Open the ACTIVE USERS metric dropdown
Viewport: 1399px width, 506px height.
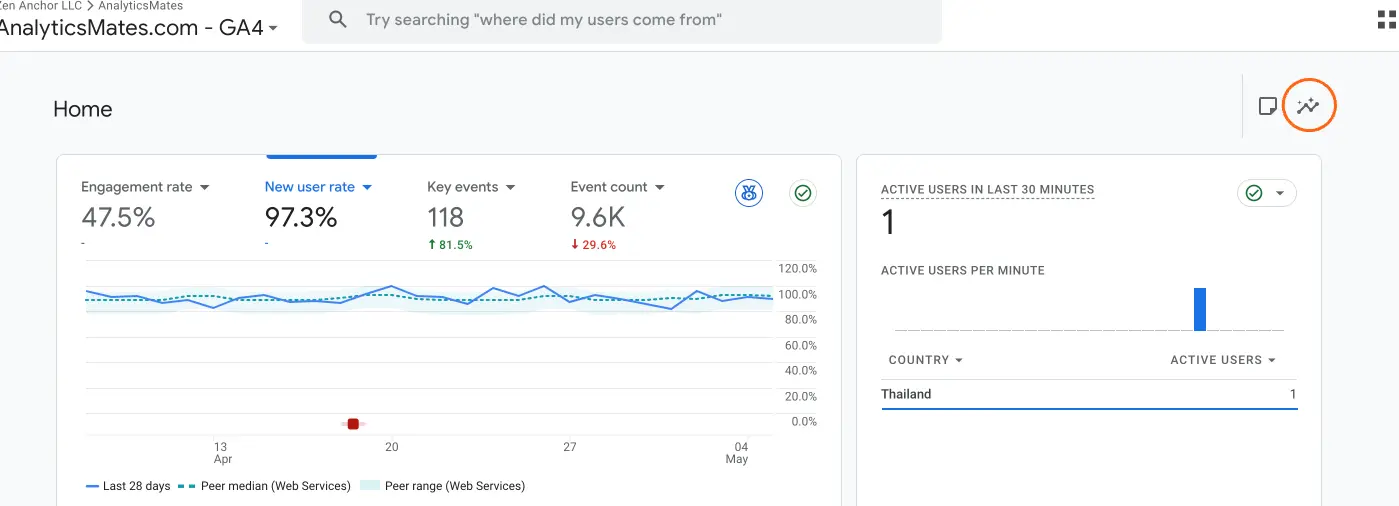(x=1223, y=360)
